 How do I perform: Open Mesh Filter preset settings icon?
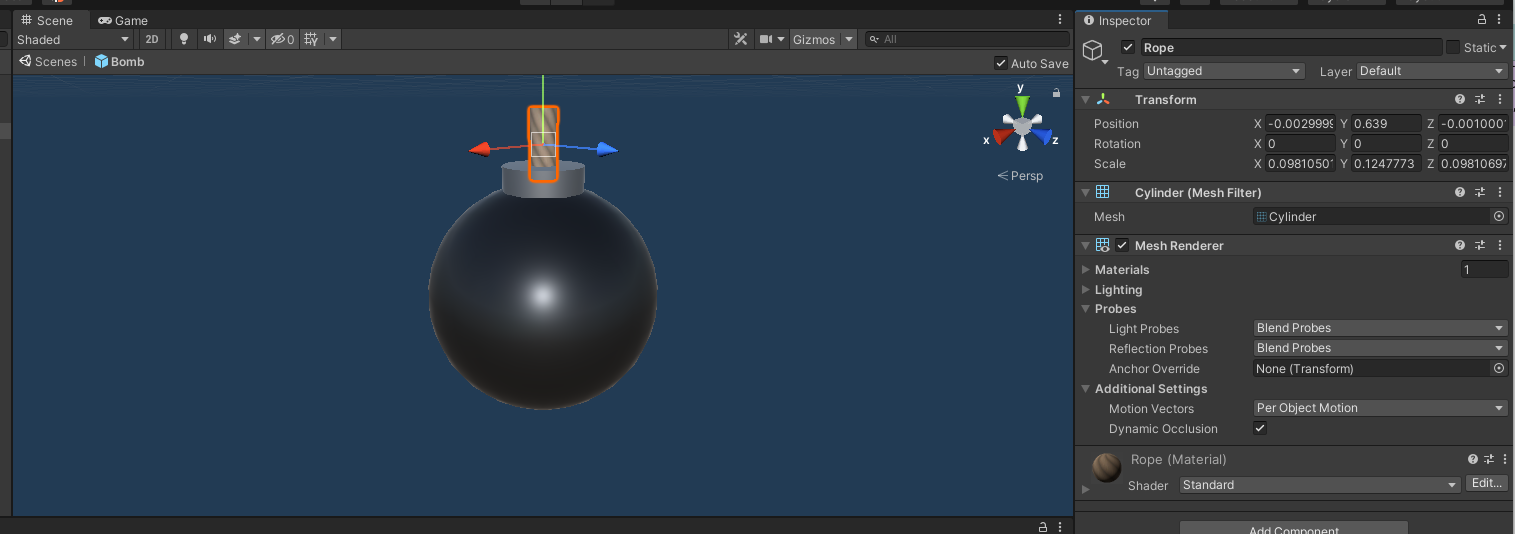[x=1480, y=192]
